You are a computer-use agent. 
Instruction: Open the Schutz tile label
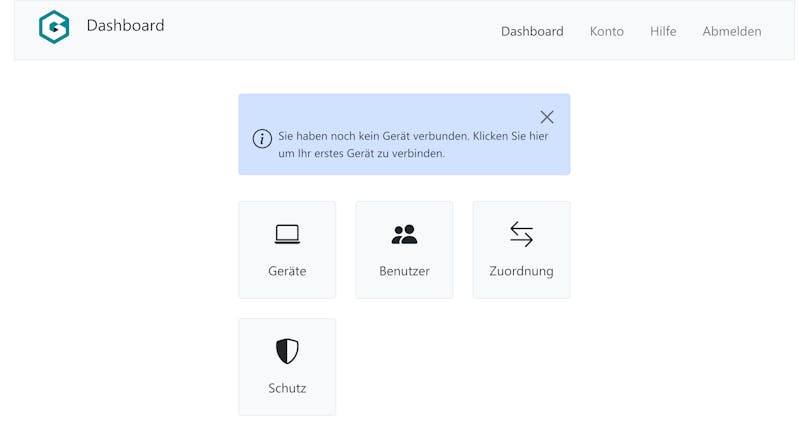(287, 388)
